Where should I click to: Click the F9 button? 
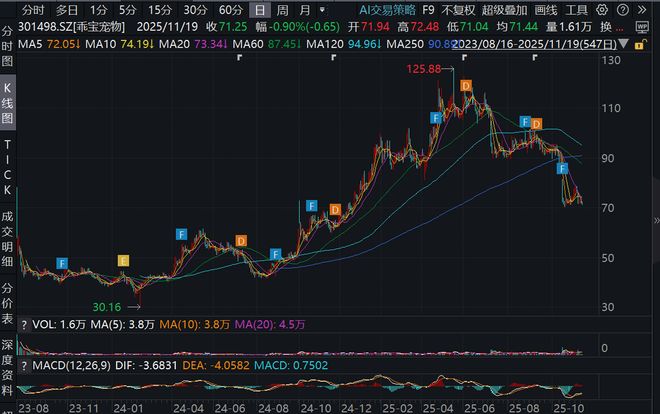[x=428, y=10]
